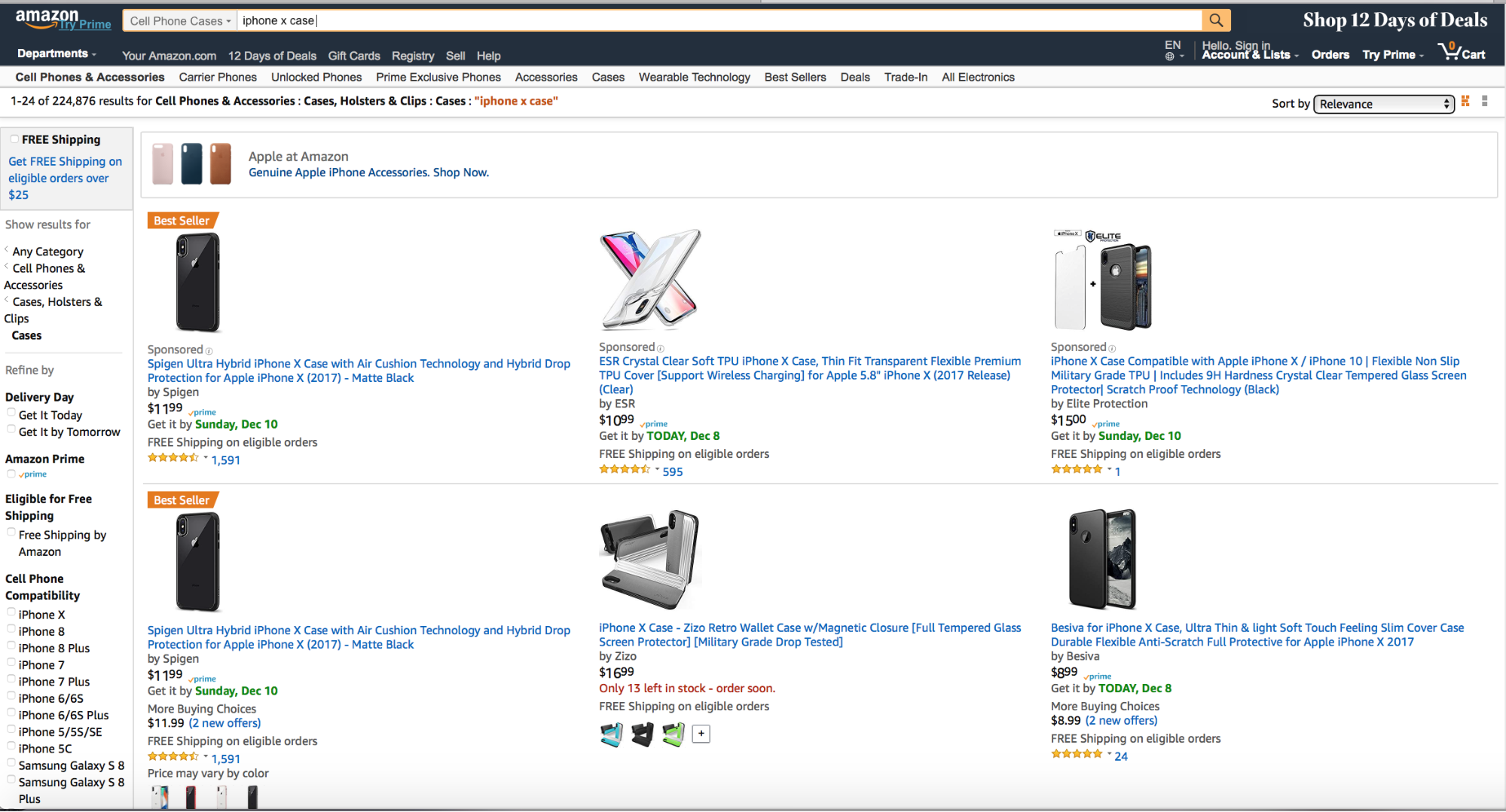Screen dimensions: 1506x812
Task: Select third Zizo color variant swatch
Action: [673, 734]
